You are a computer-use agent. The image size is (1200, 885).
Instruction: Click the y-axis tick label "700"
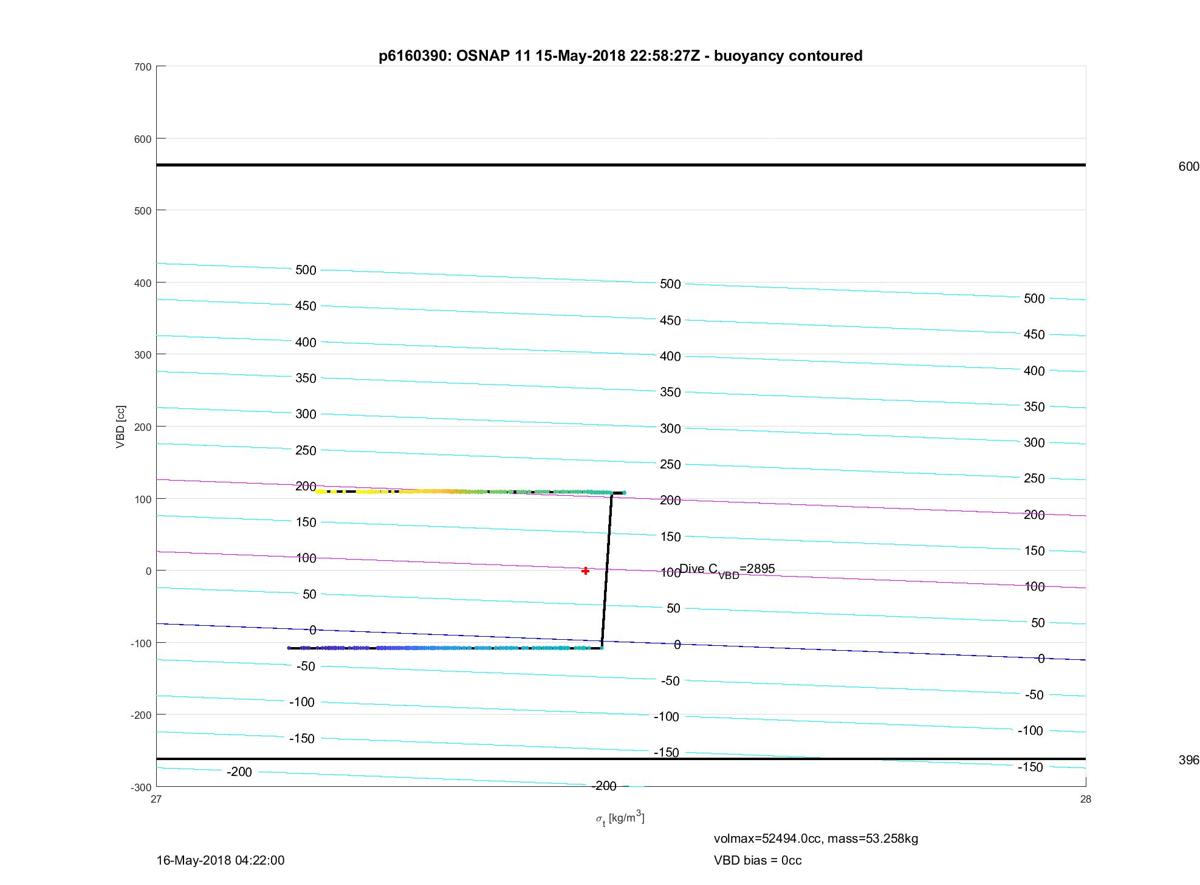point(142,67)
